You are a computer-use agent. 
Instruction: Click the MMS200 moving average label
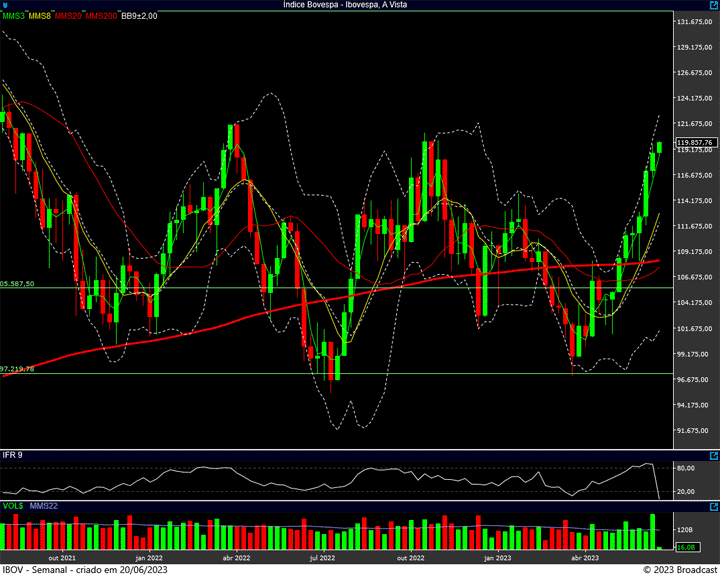tap(101, 16)
